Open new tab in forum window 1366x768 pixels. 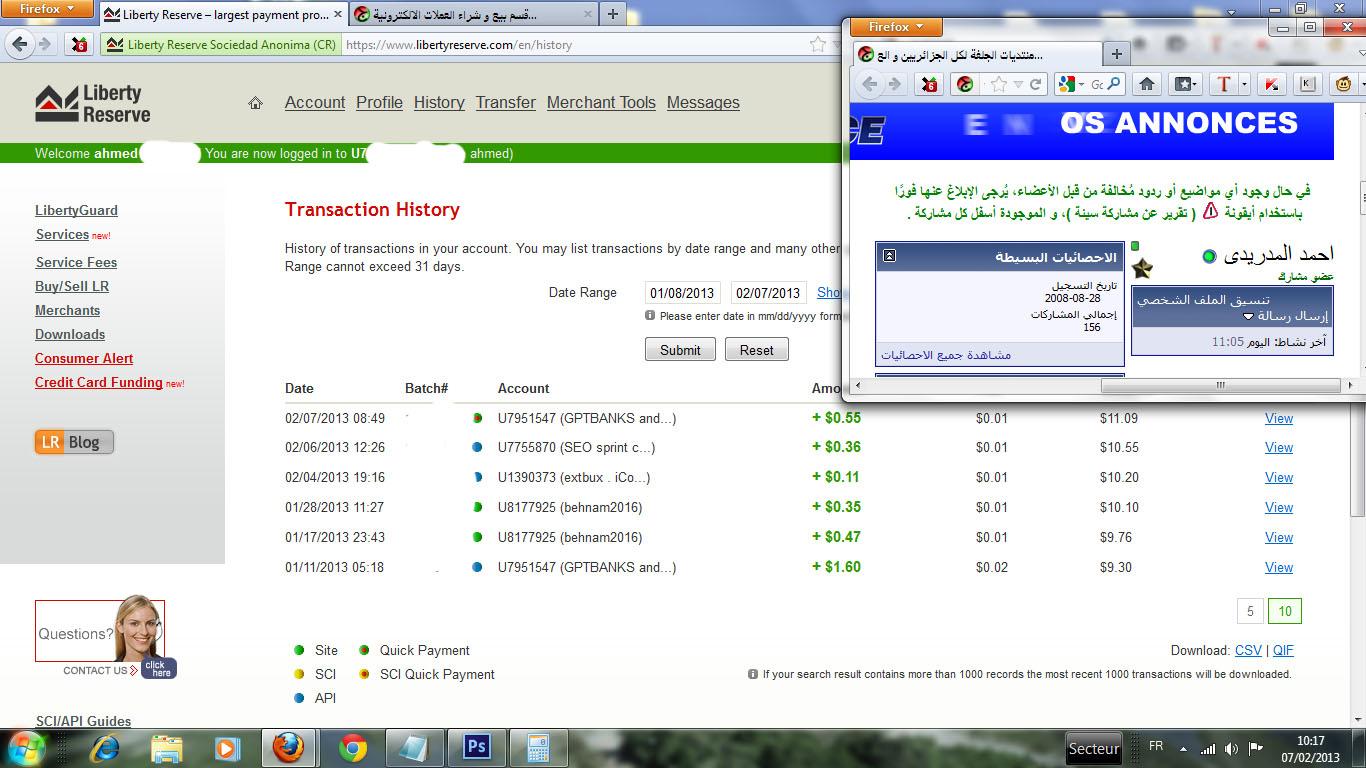(x=1116, y=54)
